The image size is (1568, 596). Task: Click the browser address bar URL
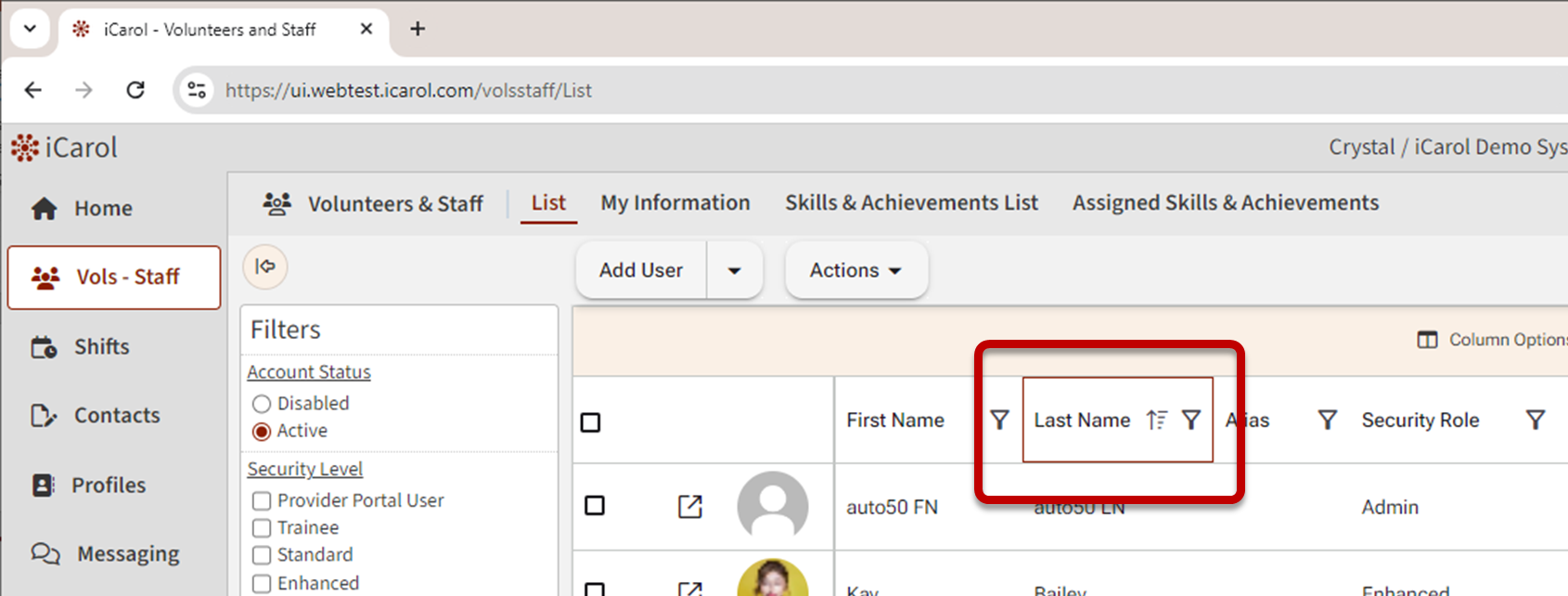[x=408, y=90]
